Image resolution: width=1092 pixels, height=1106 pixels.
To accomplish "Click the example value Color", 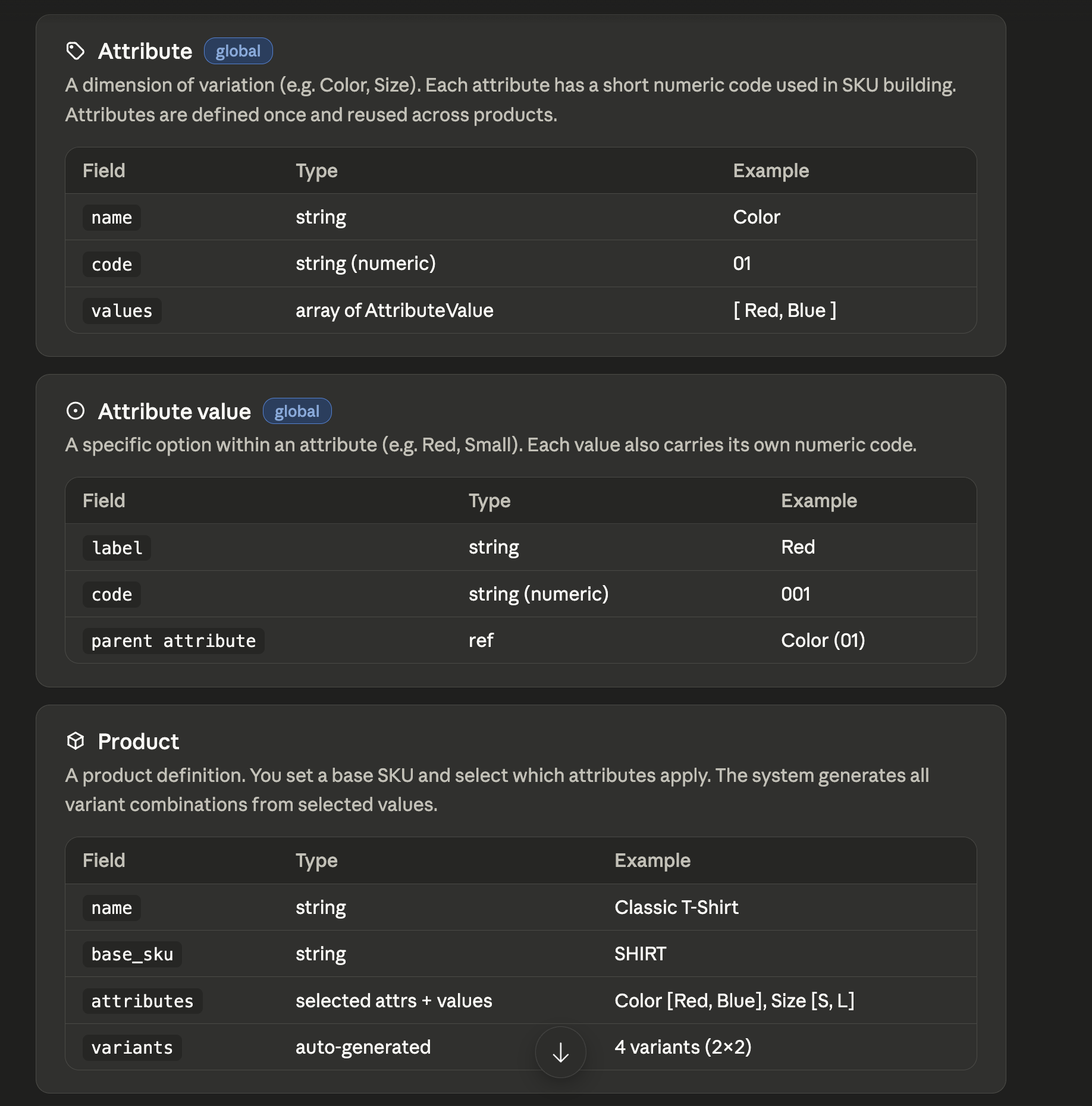I will coord(757,217).
